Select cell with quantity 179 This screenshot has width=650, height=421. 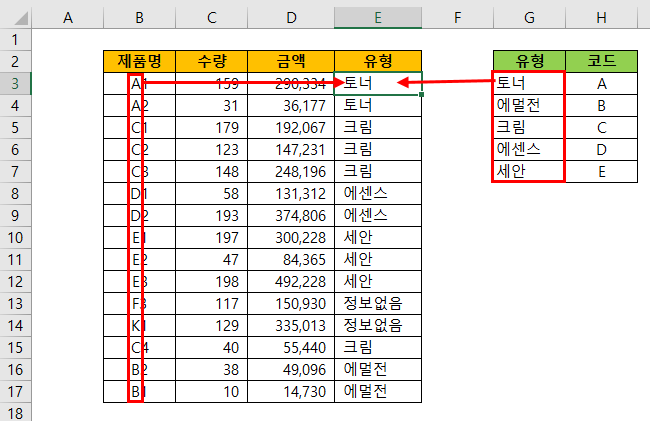coord(211,128)
